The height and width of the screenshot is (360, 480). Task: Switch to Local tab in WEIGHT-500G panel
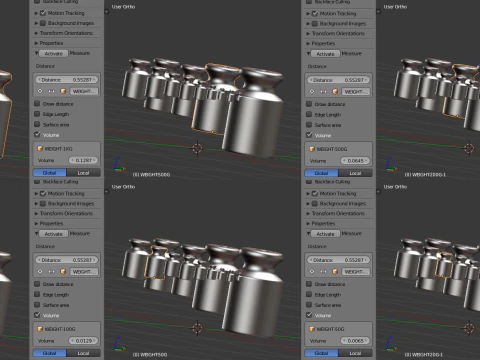click(355, 173)
